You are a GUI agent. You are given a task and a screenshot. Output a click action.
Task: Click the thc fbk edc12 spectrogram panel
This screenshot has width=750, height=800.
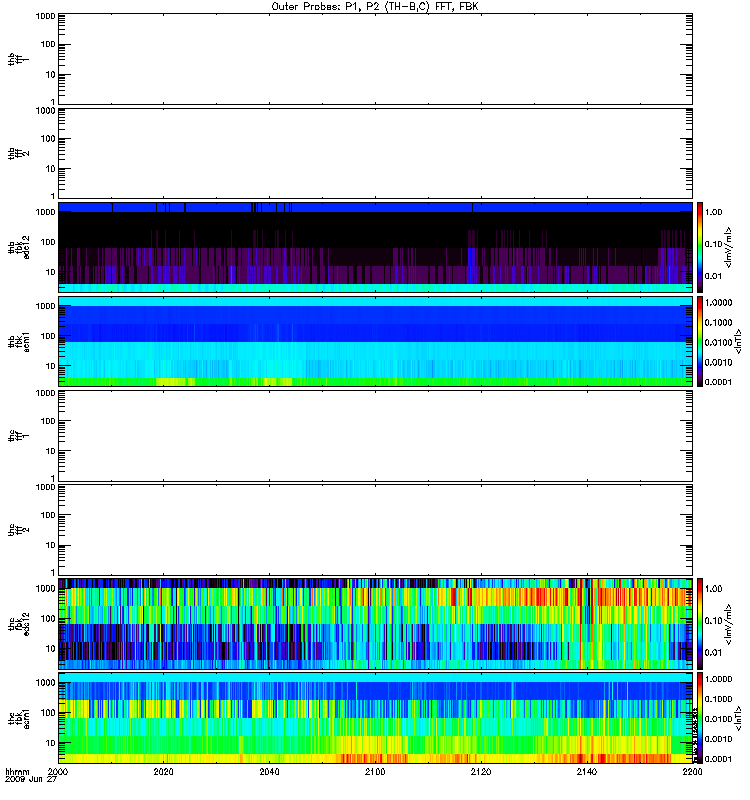(375, 624)
